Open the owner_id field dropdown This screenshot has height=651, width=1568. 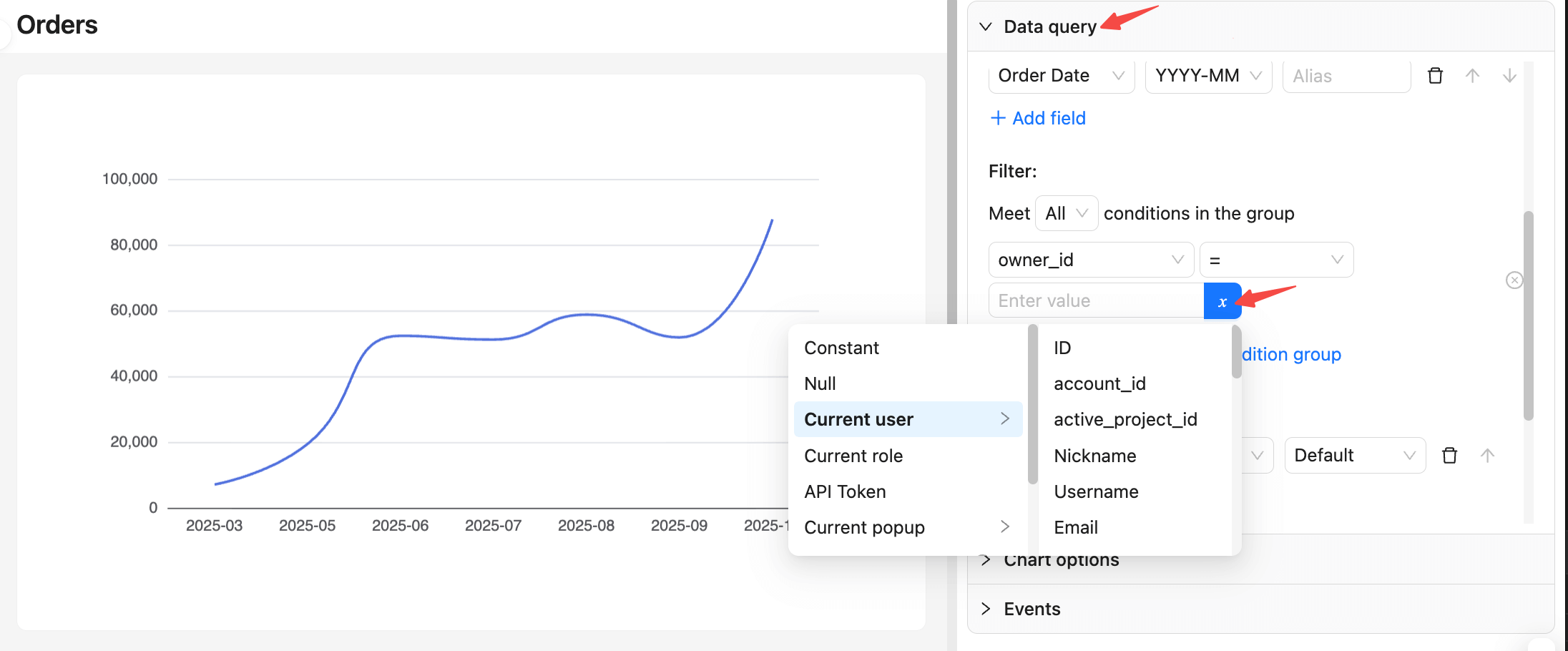pos(1090,260)
